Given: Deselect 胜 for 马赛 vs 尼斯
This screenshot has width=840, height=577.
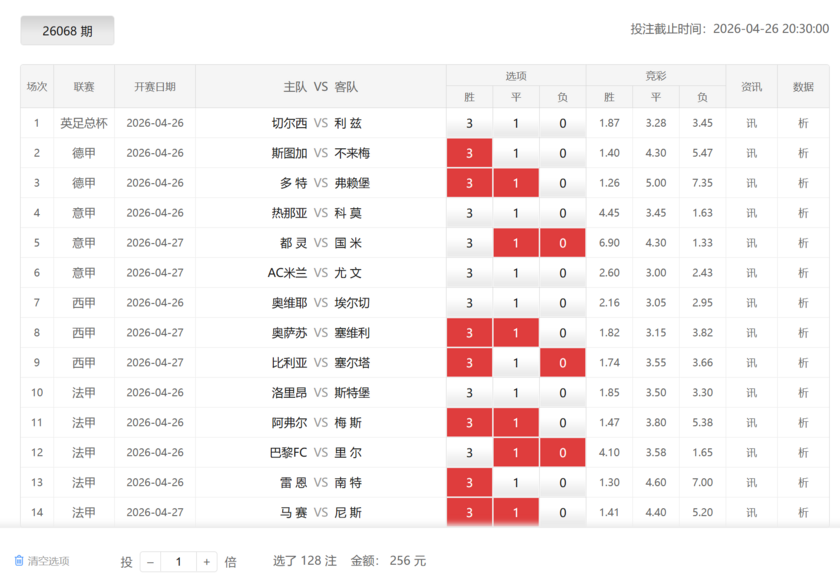Looking at the screenshot, I should tap(469, 512).
